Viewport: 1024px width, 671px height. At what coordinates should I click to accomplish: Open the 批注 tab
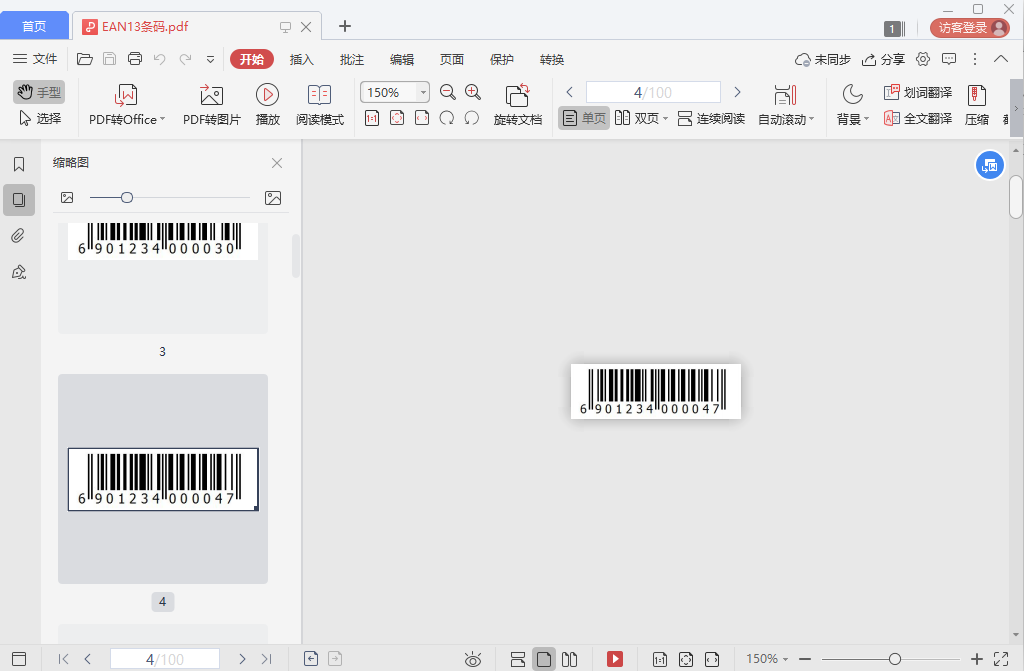351,59
